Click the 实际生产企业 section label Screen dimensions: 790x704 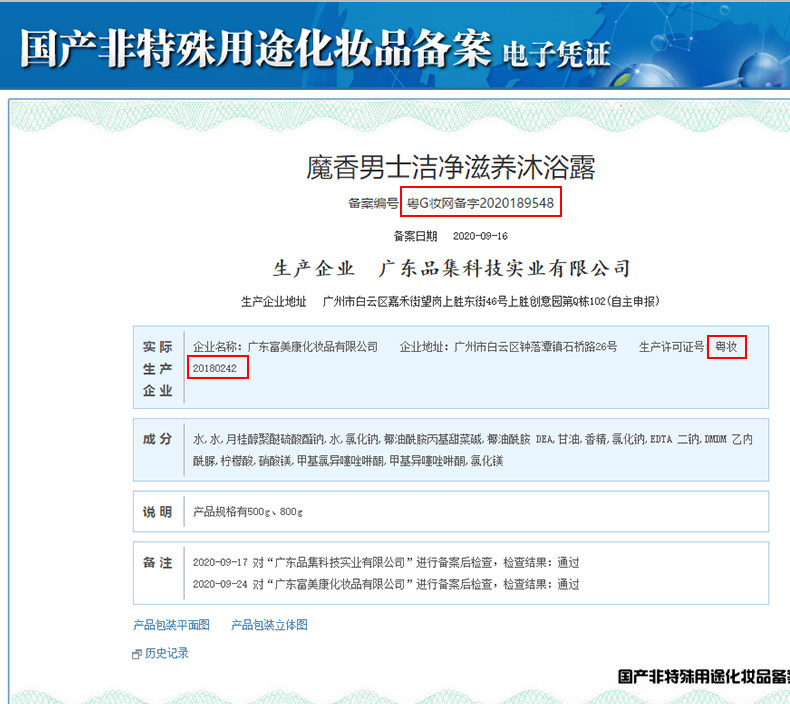(x=158, y=368)
